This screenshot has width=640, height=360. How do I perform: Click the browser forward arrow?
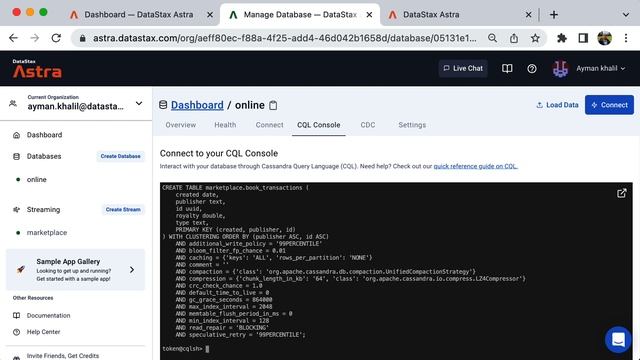pos(35,38)
